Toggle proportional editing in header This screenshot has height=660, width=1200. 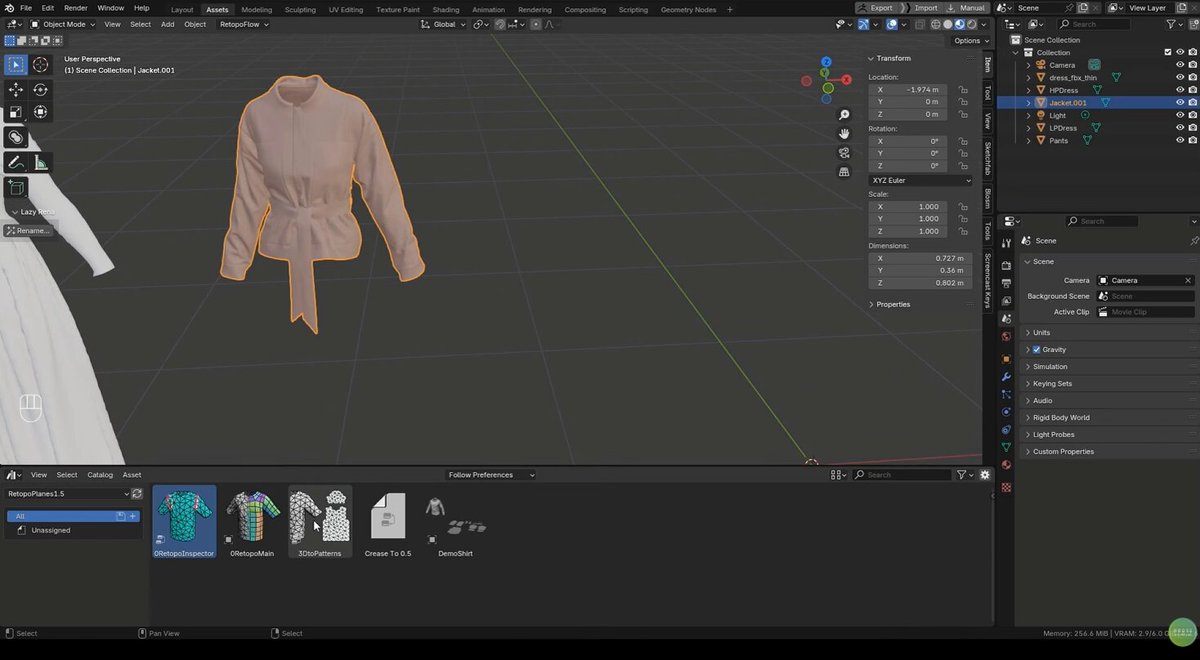537,24
